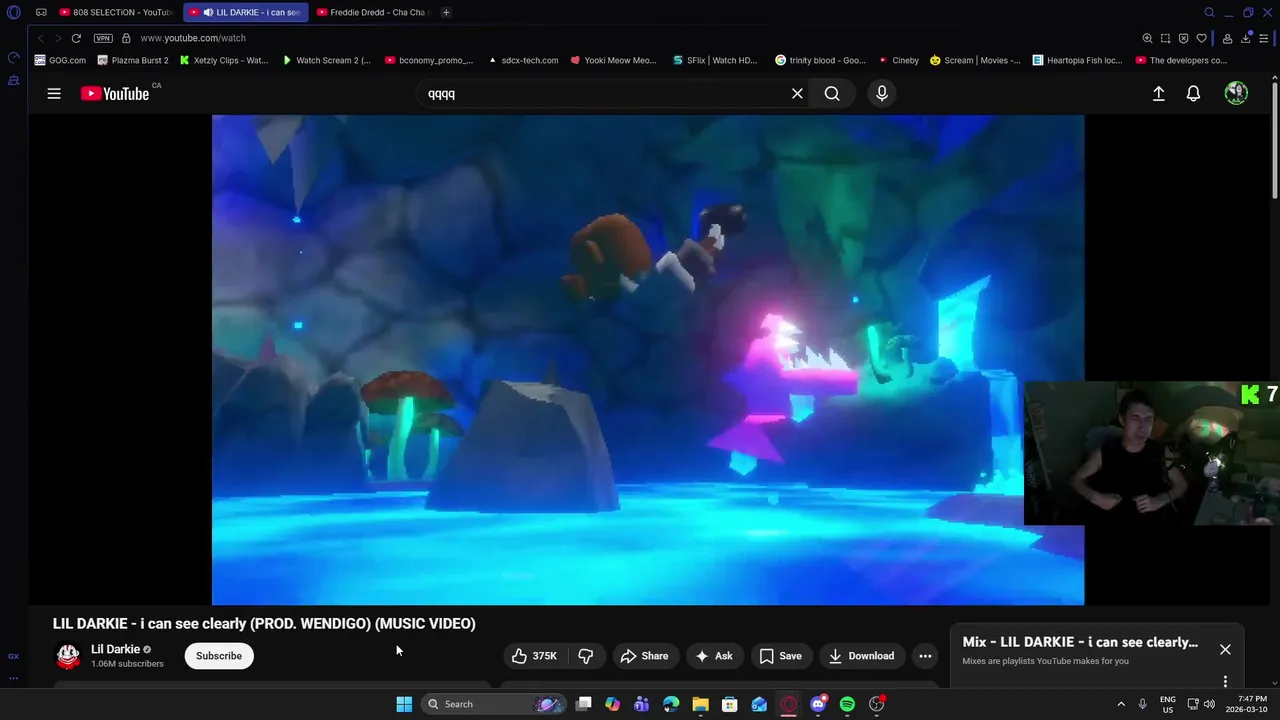Screen dimensions: 1280x720
Task: Click the Ask button
Action: pyautogui.click(x=714, y=656)
